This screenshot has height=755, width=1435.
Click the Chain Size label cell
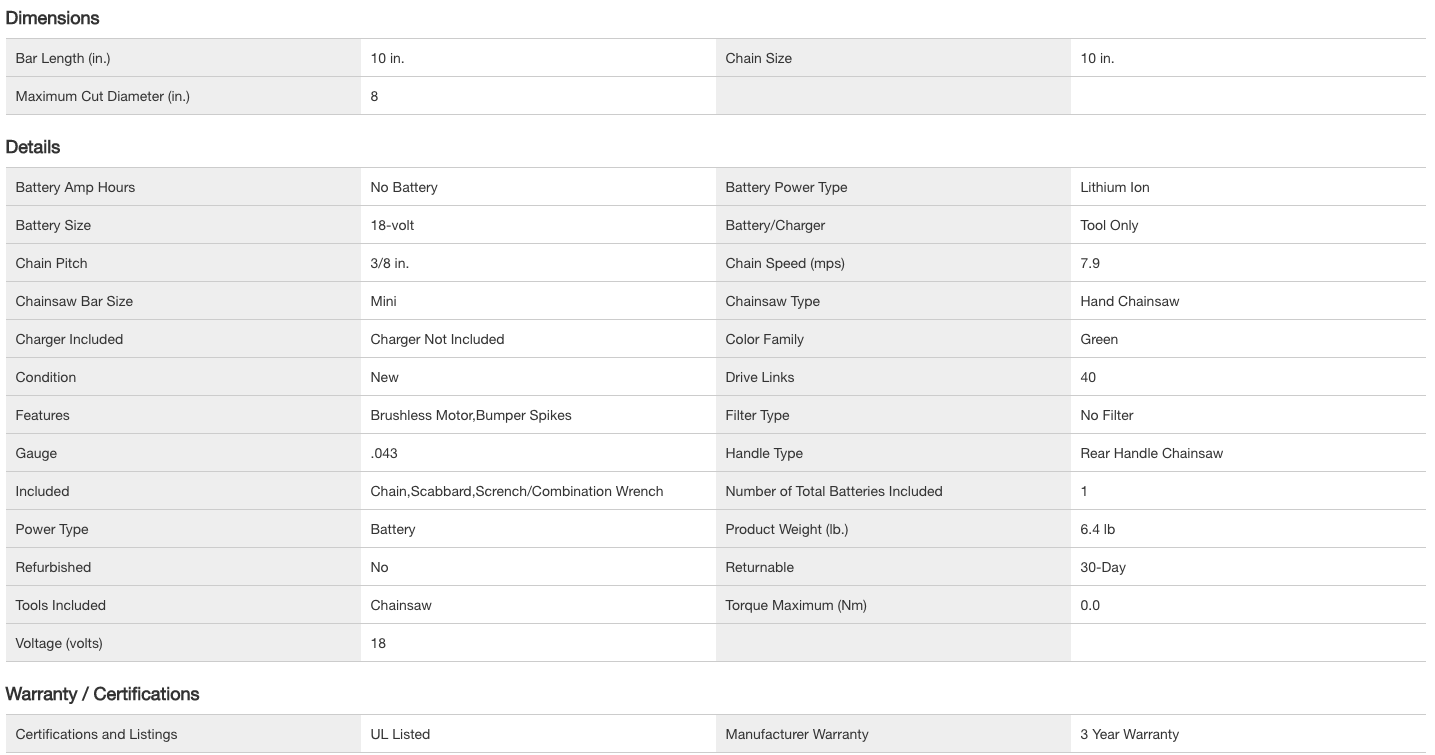point(758,58)
